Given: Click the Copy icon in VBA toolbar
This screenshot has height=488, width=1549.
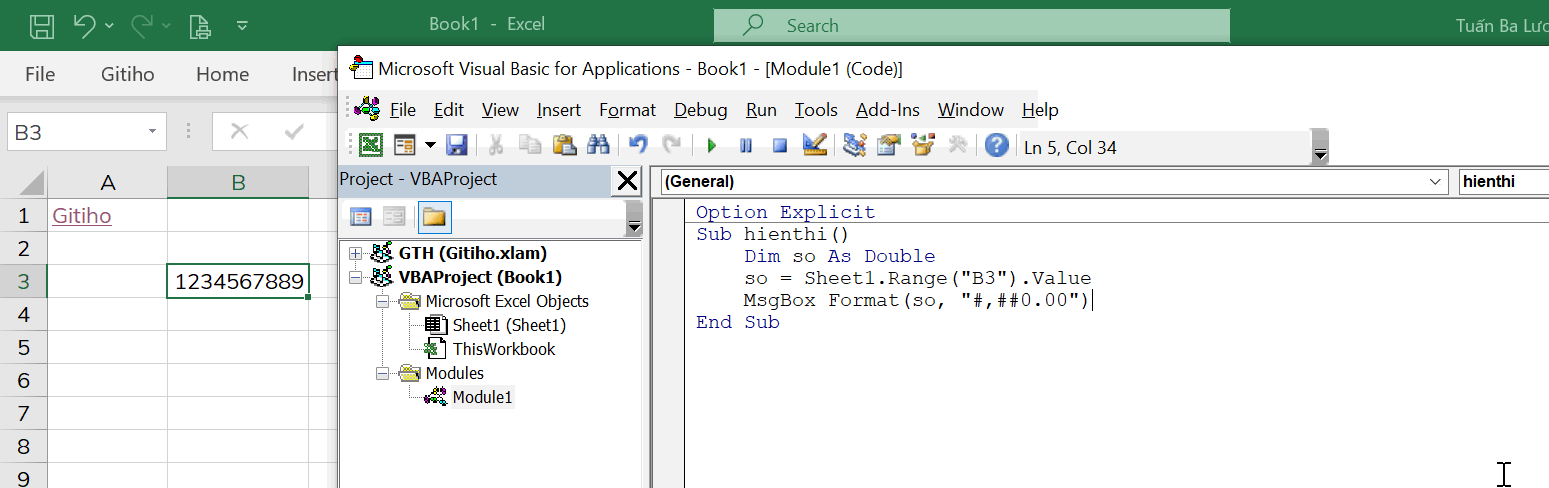Looking at the screenshot, I should (530, 146).
